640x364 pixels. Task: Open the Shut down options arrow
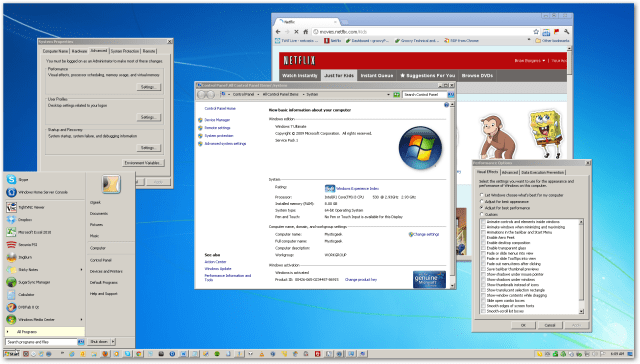point(113,342)
